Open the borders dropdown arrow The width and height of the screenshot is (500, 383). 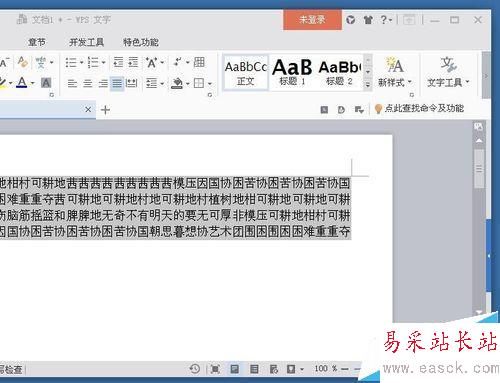pyautogui.click(x=210, y=83)
